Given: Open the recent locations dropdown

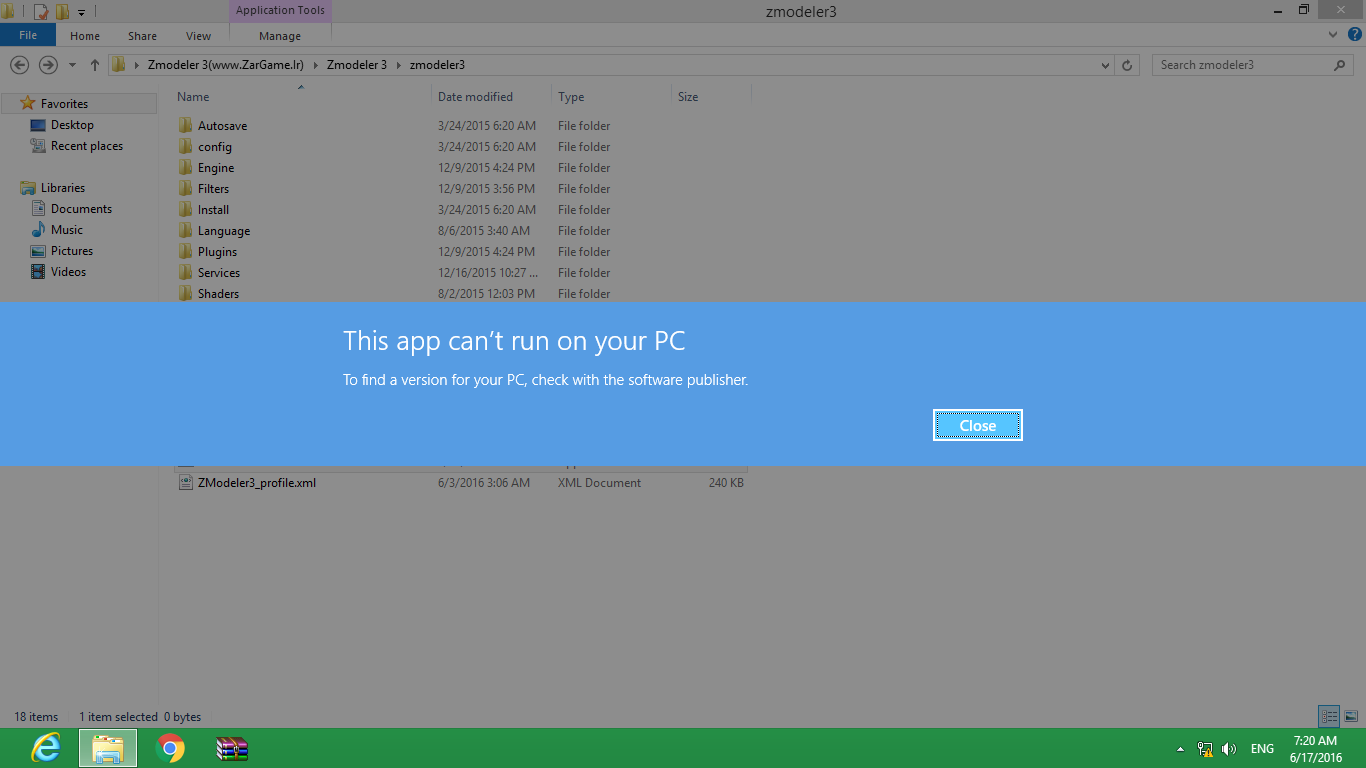Looking at the screenshot, I should pyautogui.click(x=72, y=65).
